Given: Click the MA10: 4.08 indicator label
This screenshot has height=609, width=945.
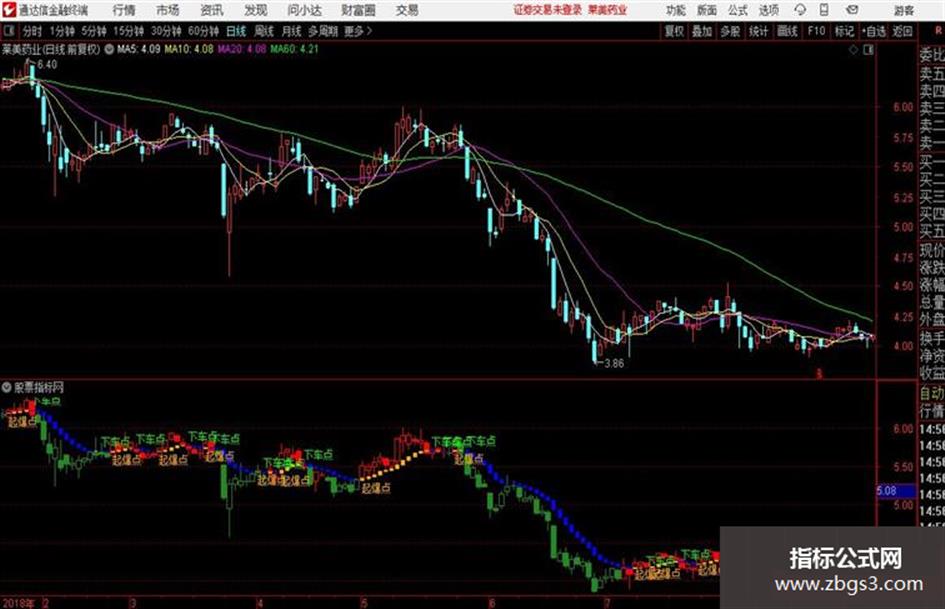Looking at the screenshot, I should click(x=189, y=49).
